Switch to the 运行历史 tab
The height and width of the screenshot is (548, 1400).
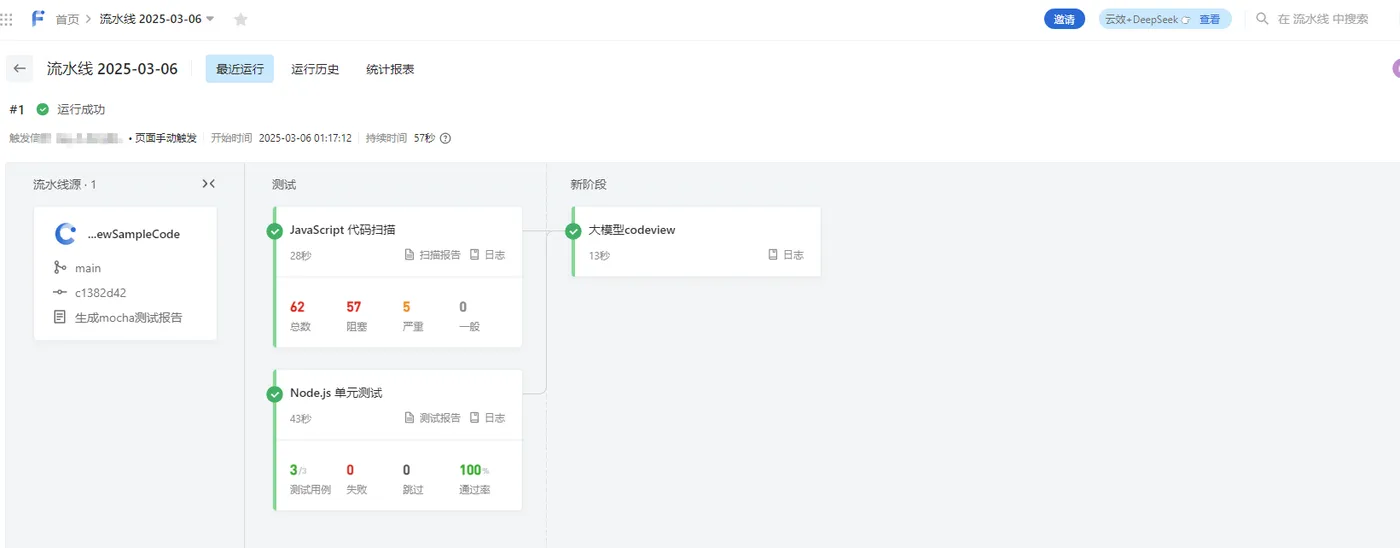pos(315,69)
